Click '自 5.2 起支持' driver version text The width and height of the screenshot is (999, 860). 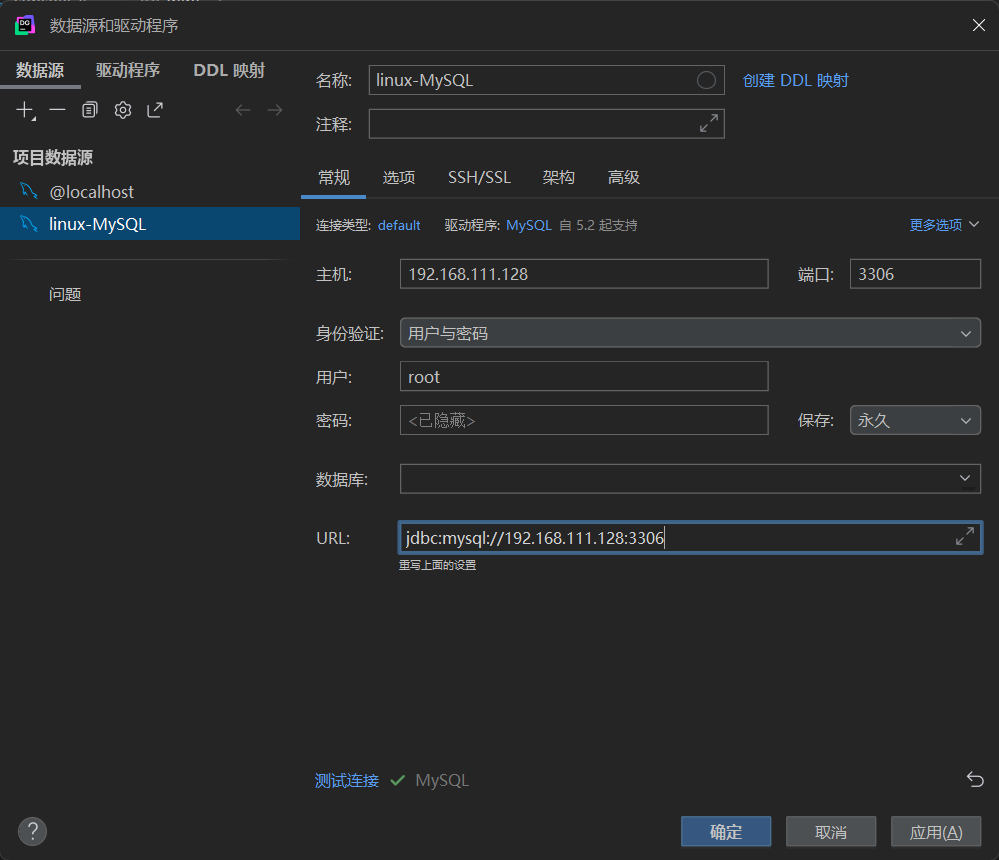click(598, 226)
